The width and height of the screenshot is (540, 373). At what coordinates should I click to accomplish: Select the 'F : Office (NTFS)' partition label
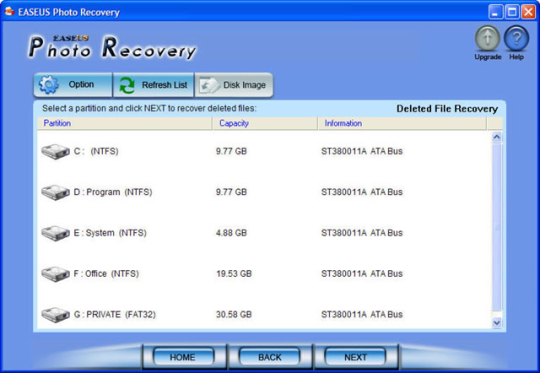coord(106,274)
